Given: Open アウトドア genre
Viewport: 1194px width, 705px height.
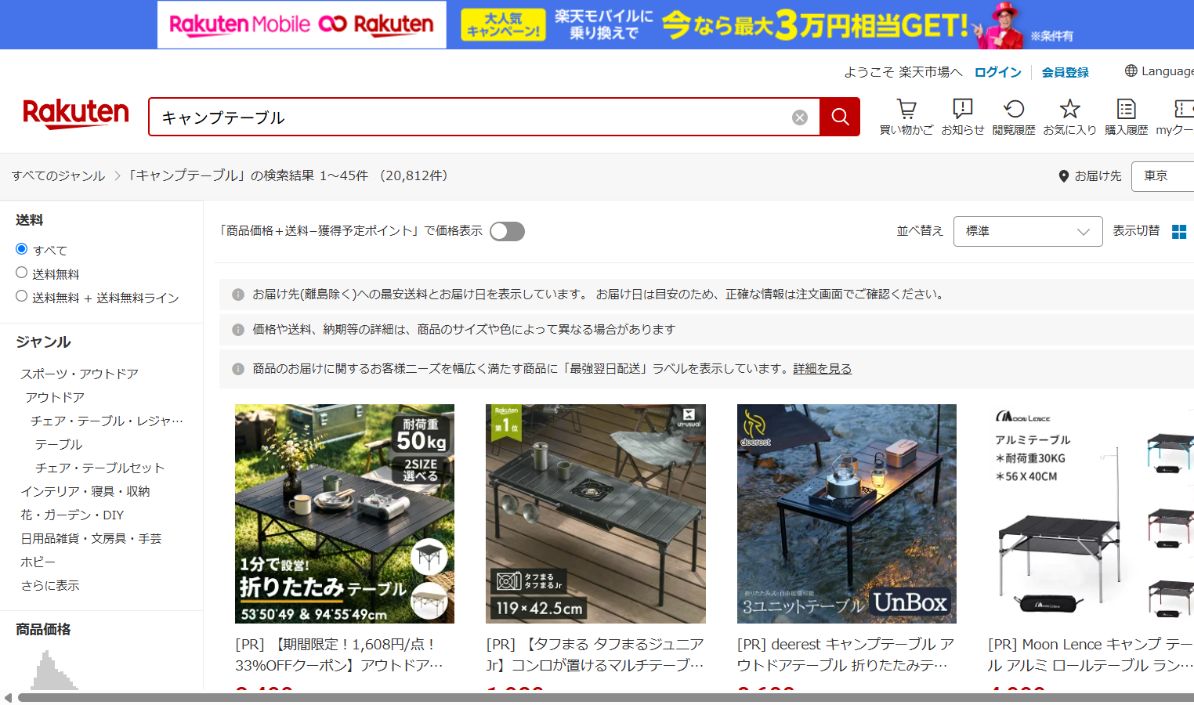Looking at the screenshot, I should 55,397.
